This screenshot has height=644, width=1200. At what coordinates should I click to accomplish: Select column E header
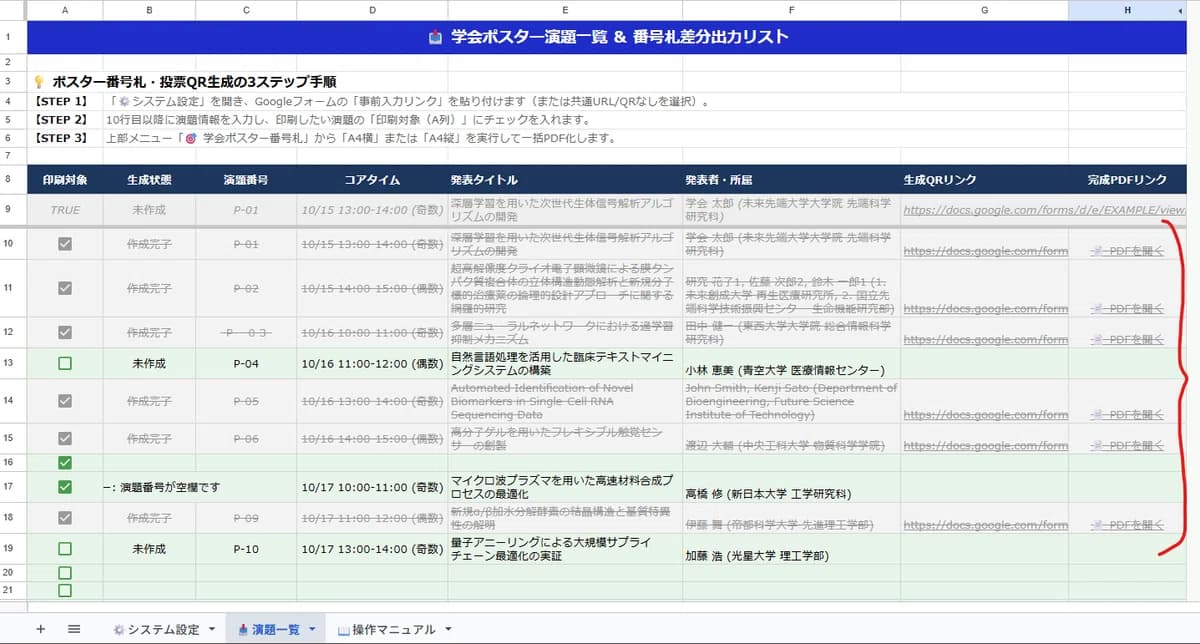(x=566, y=10)
